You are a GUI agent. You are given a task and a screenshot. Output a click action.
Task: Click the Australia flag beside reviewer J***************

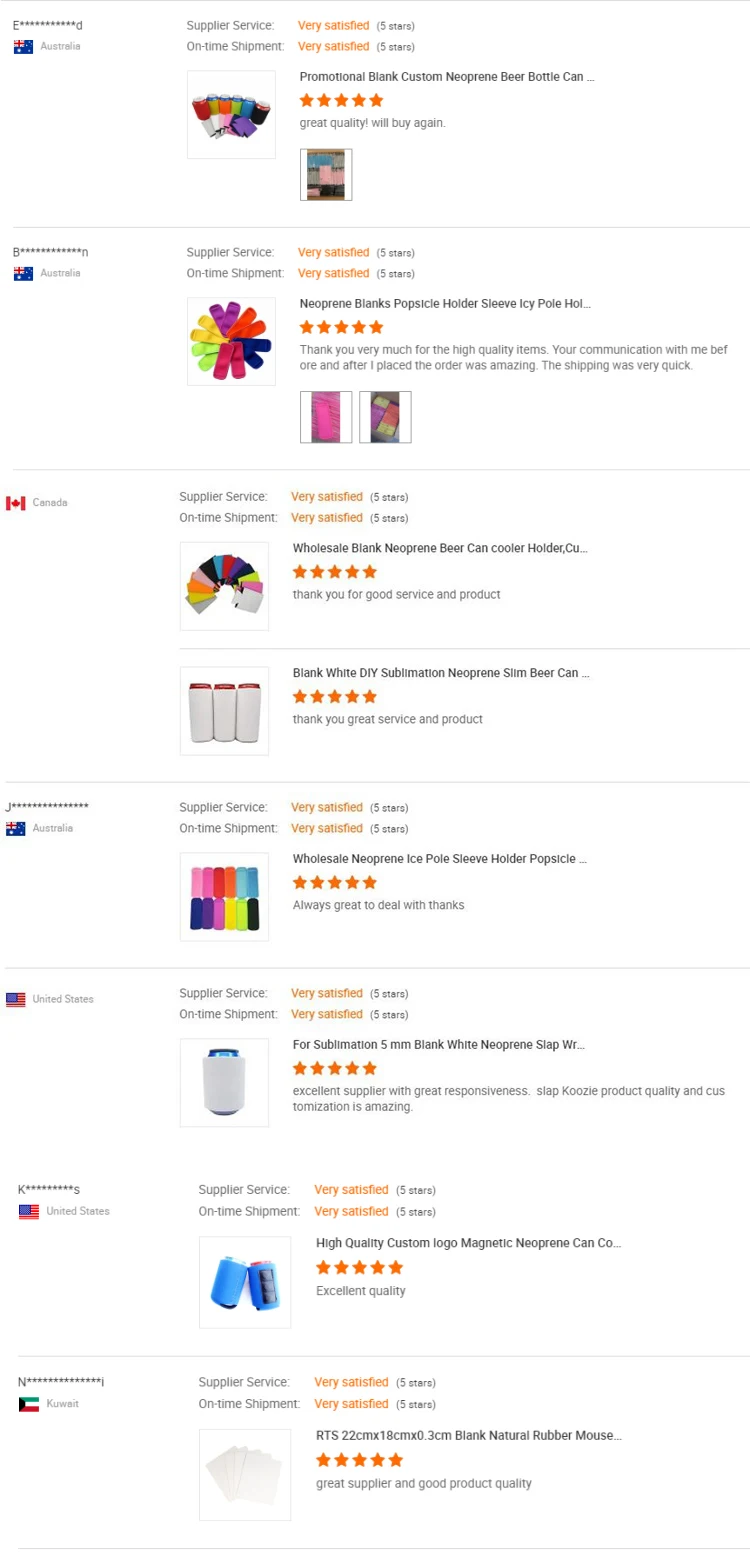(16, 828)
